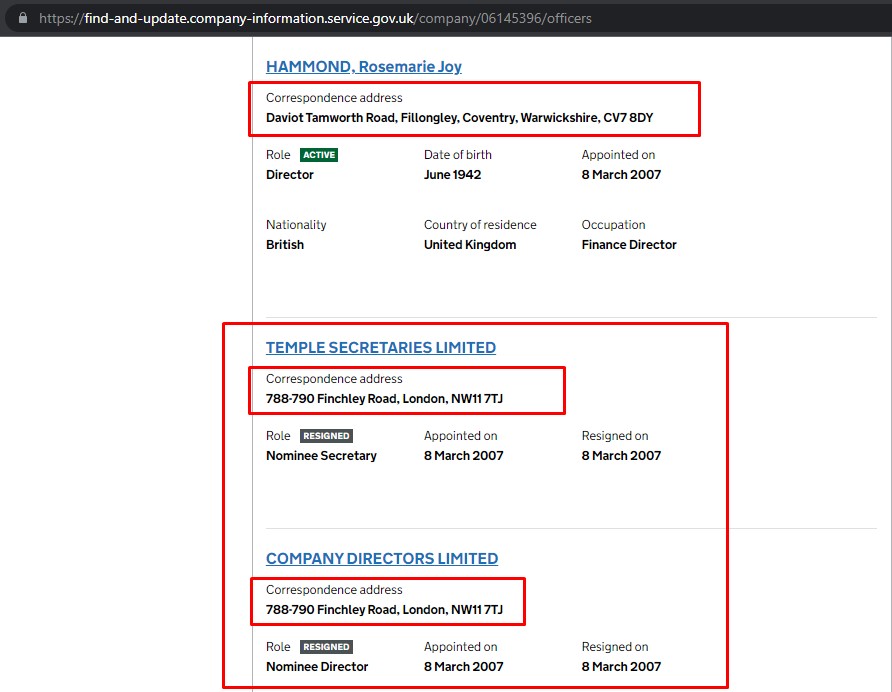Select the Daviot Tamworth Road address text
Image resolution: width=892 pixels, height=692 pixels.
pyautogui.click(x=459, y=118)
